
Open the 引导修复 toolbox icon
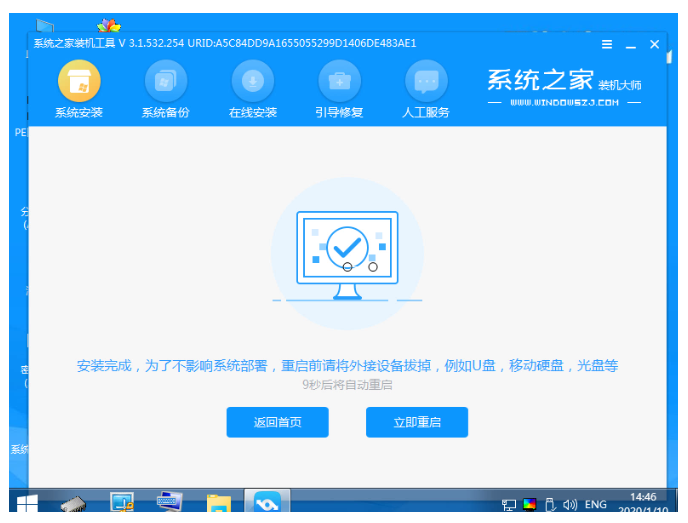[339, 82]
